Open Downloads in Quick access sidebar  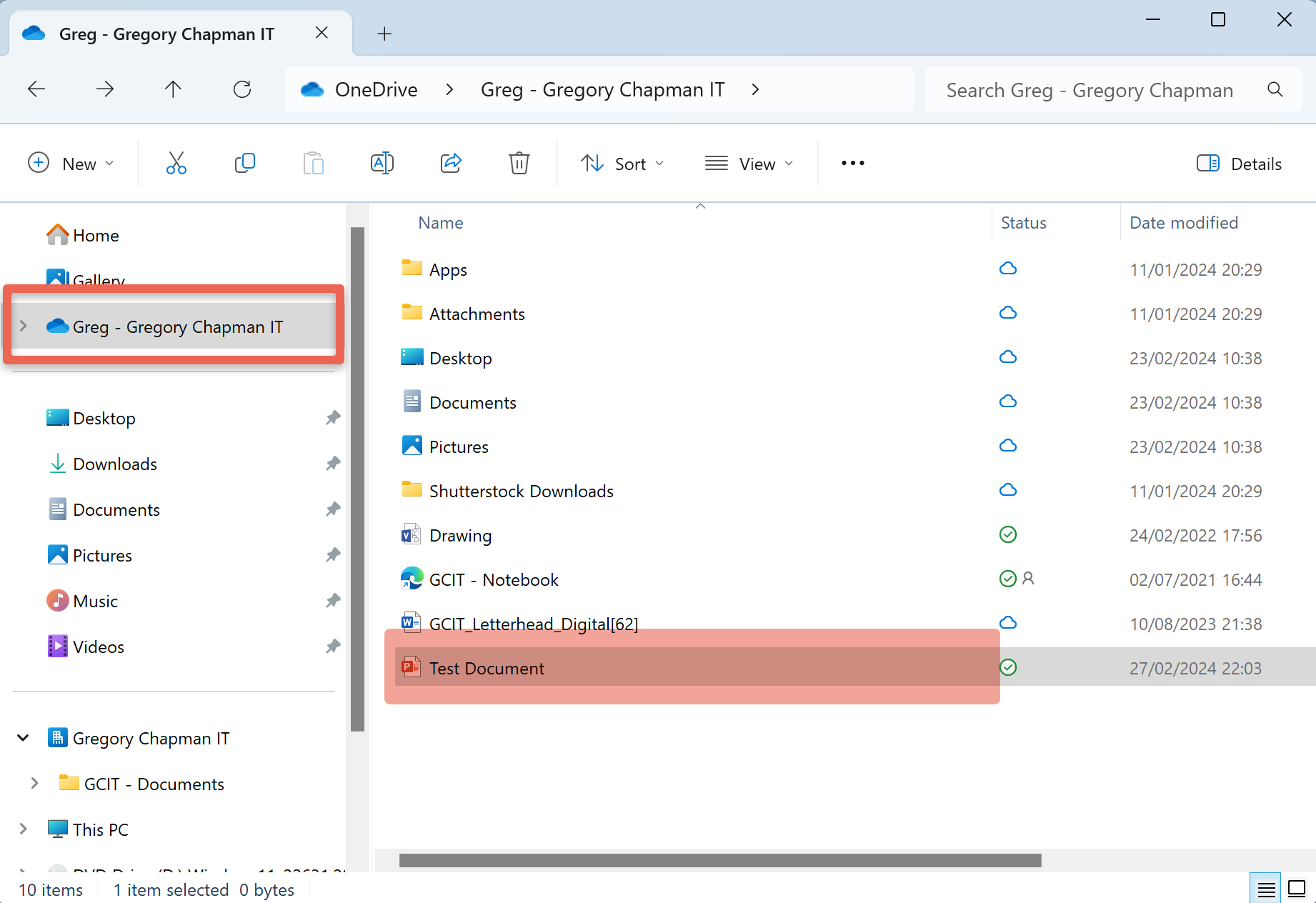click(114, 464)
